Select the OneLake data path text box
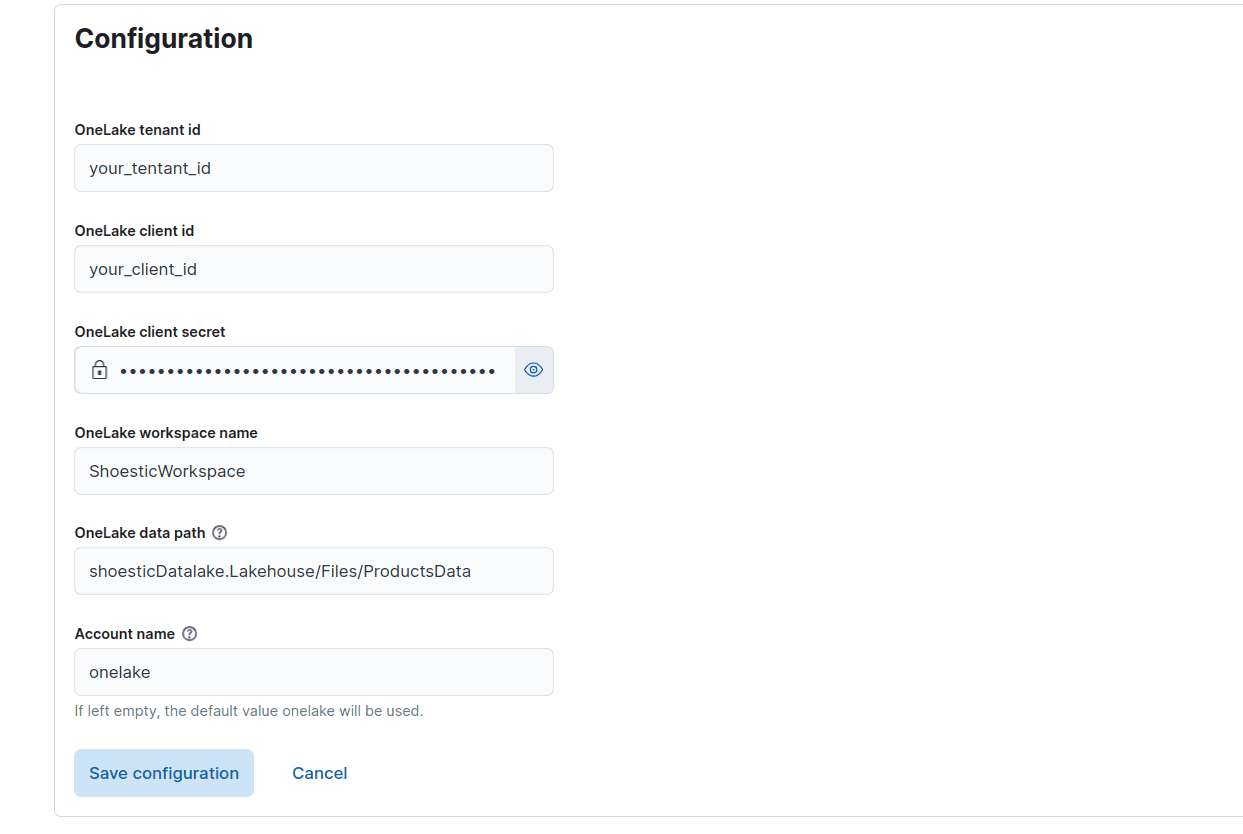The width and height of the screenshot is (1243, 834). [x=313, y=570]
